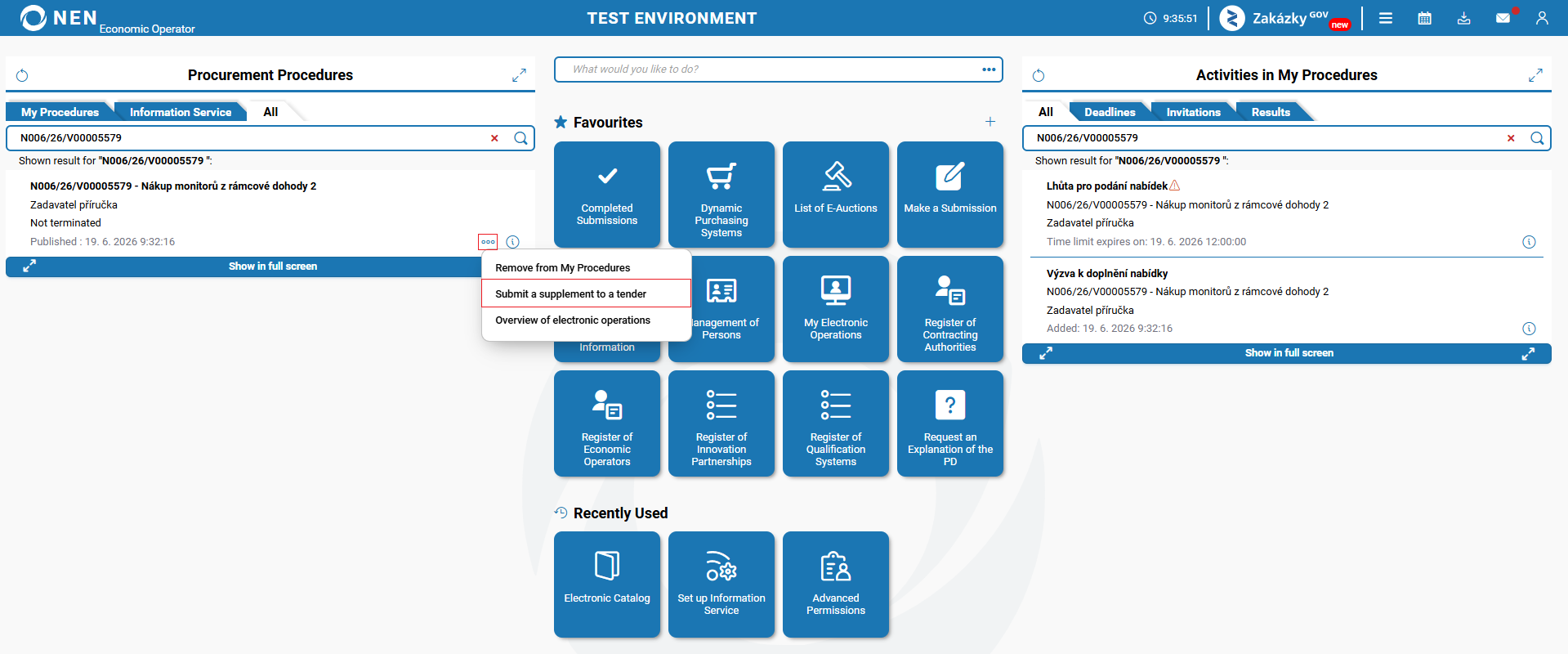Viewport: 1568px width, 654px height.
Task: Open Register of Contracting Authorities tile
Action: pyautogui.click(x=950, y=309)
